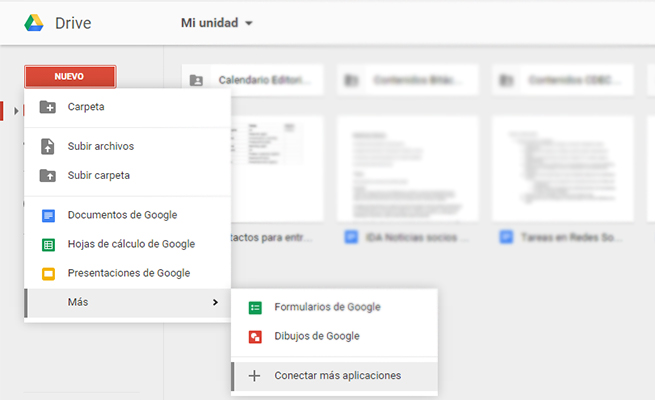Open the Mi unidad dropdown
The width and height of the screenshot is (655, 400).
(216, 23)
